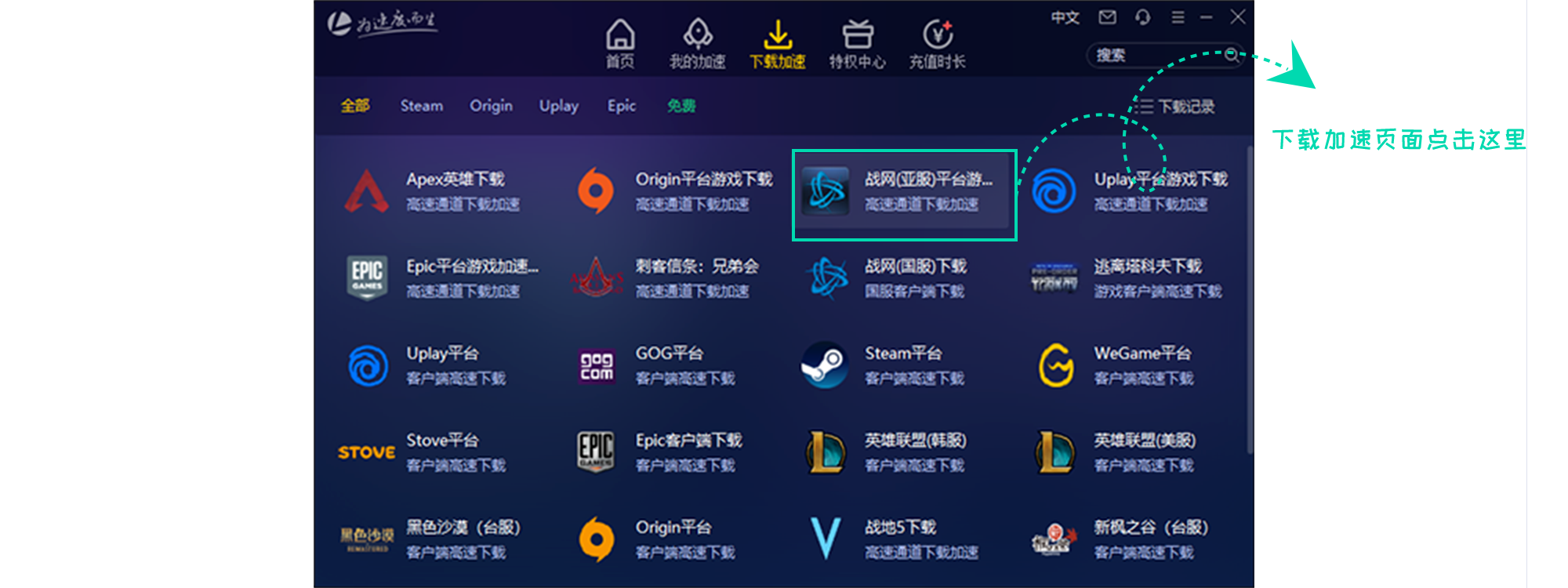Screen dimensions: 1568x588
Task: Select the Origin filter tab
Action: (x=491, y=105)
